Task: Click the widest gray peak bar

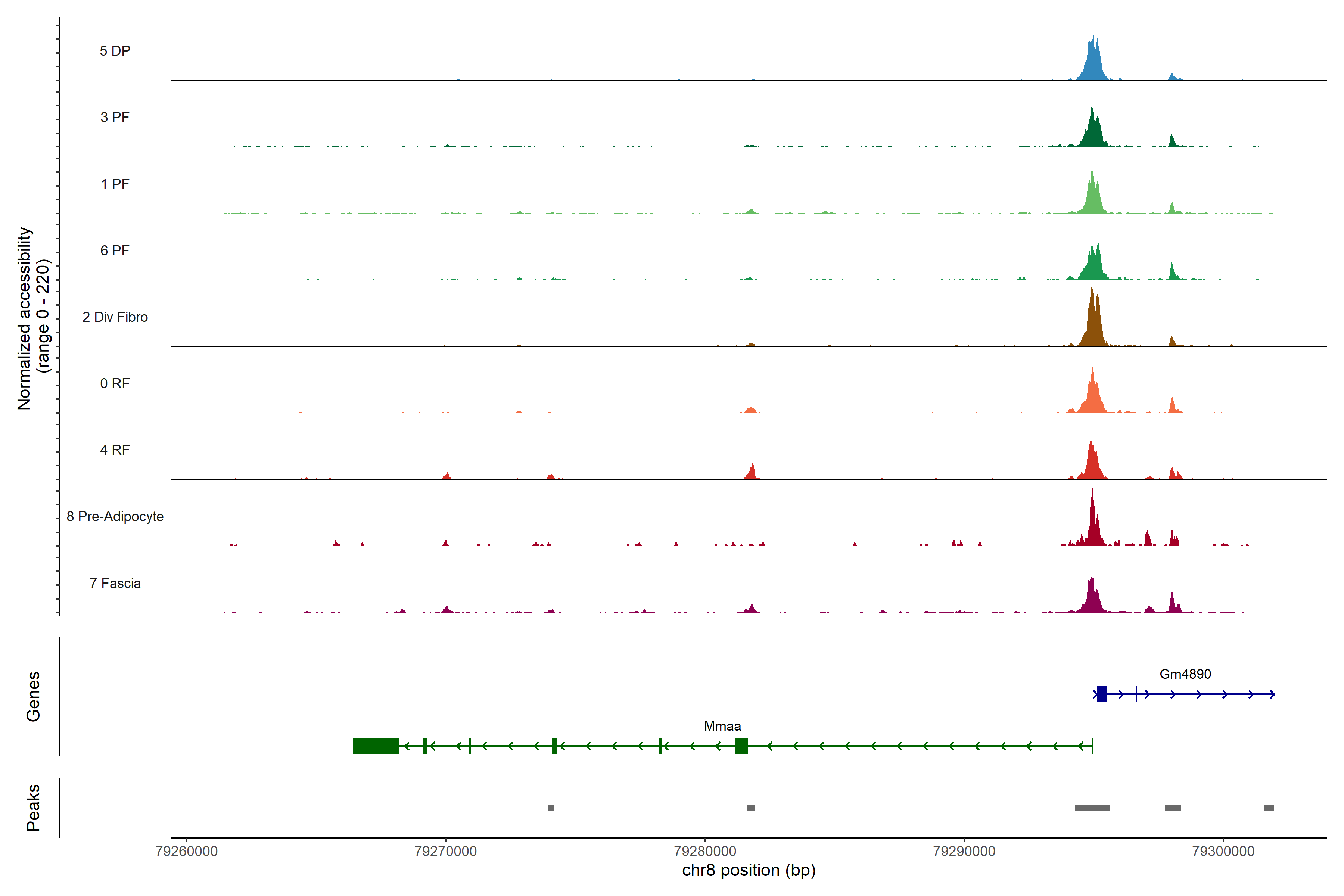Action: [x=1092, y=808]
